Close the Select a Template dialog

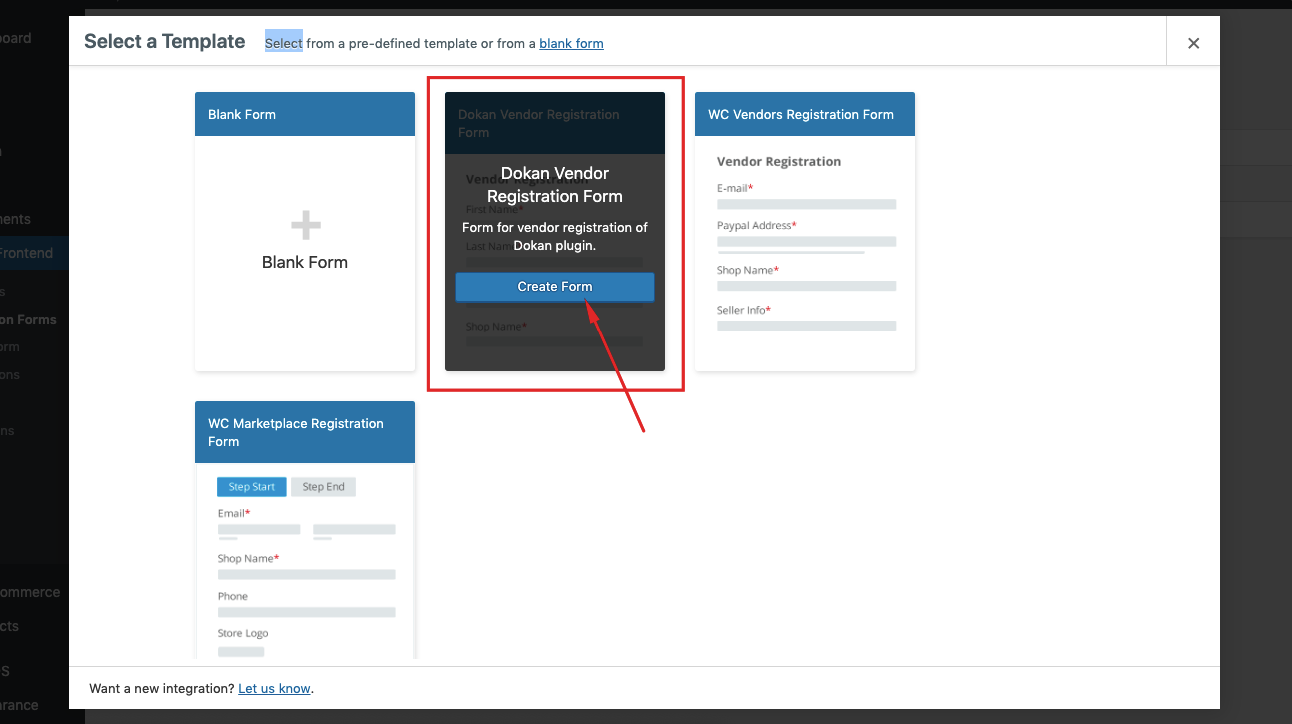click(1193, 43)
